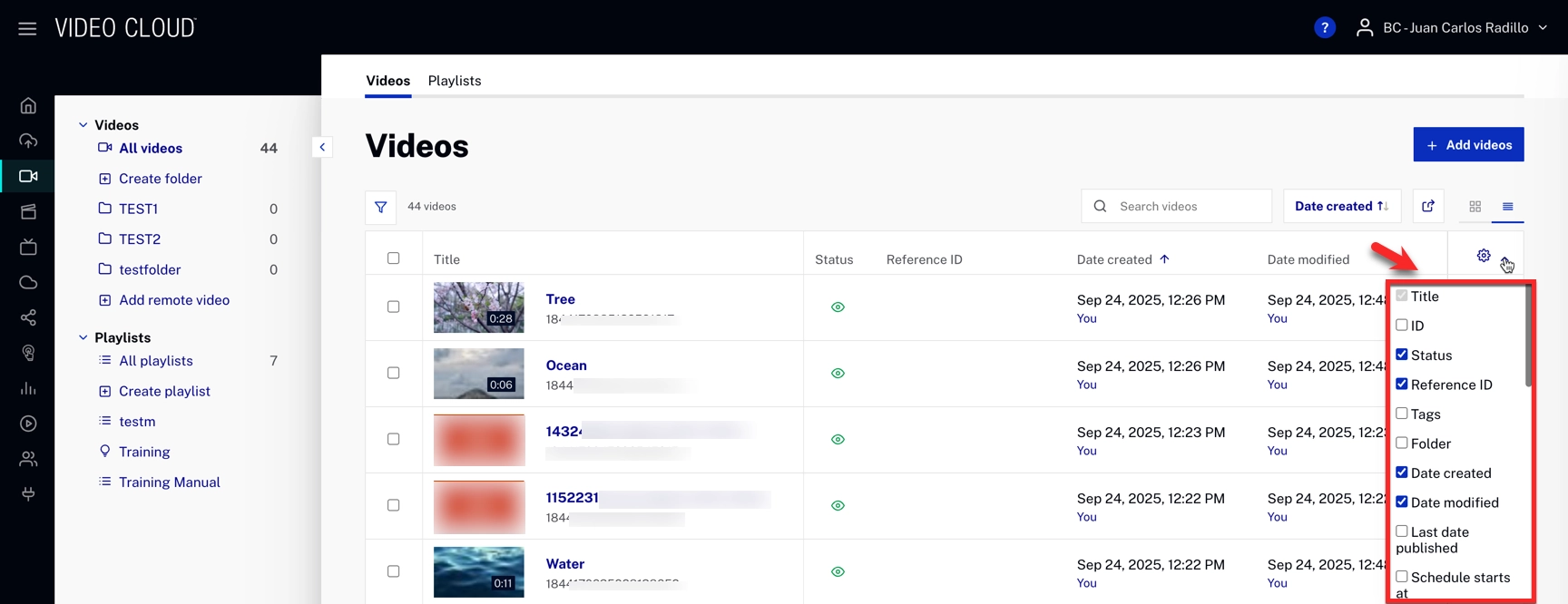
Task: Check the Folder column option
Action: click(1402, 443)
